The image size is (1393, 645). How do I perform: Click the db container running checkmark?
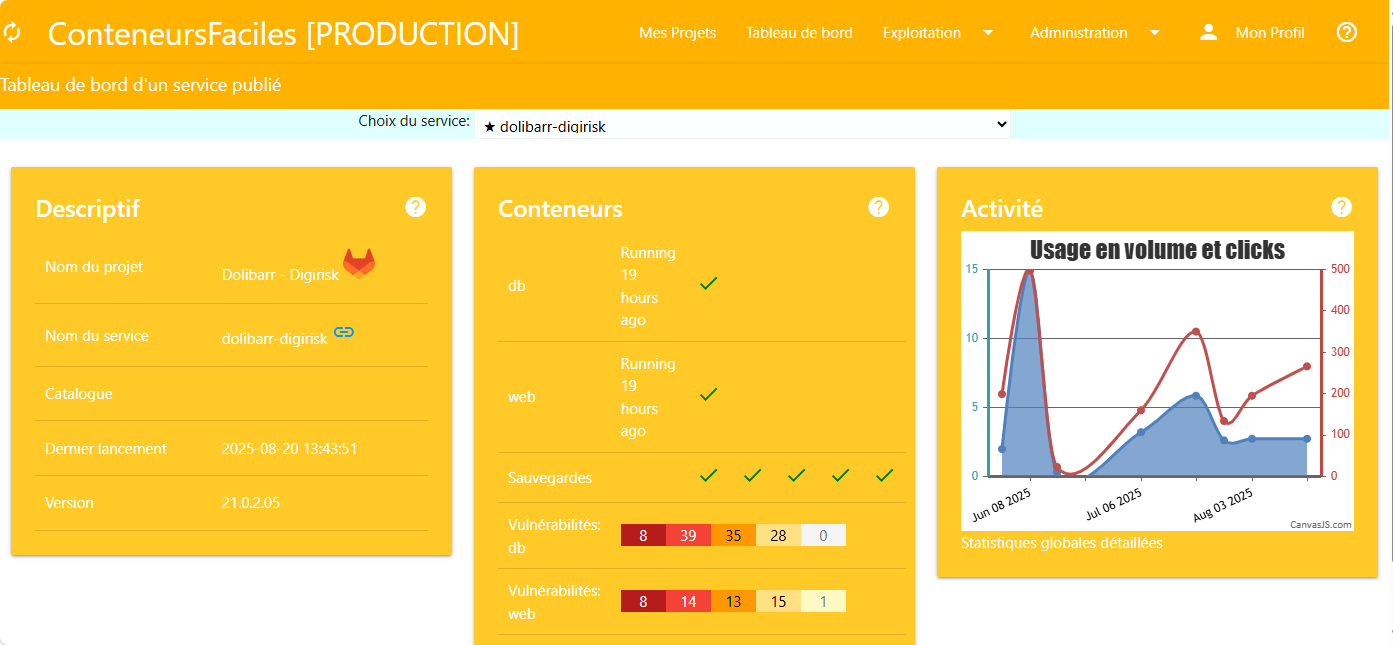click(x=709, y=284)
